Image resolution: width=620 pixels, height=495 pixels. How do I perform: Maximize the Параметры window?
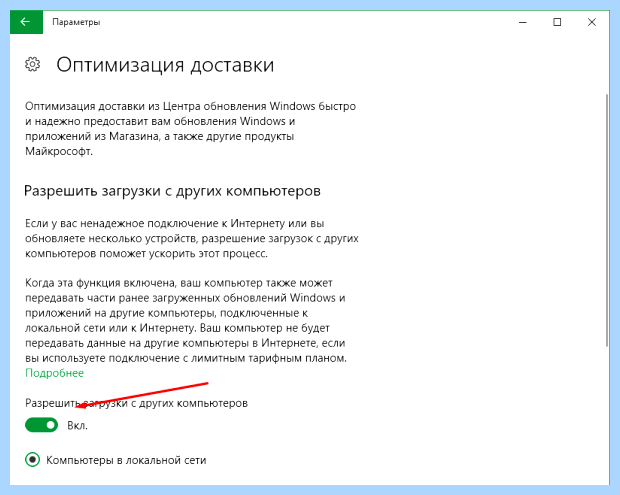(x=557, y=22)
